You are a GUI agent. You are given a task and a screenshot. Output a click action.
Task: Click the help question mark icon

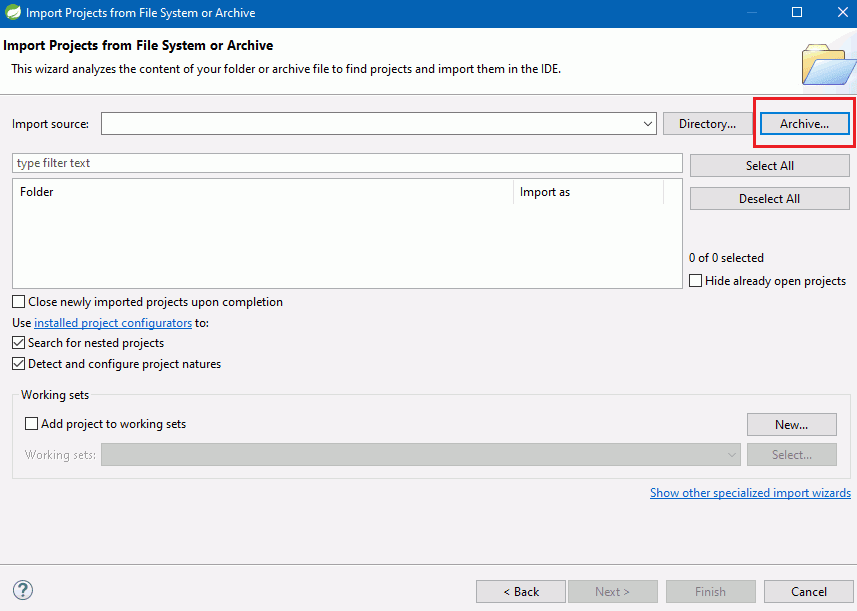pyautogui.click(x=23, y=590)
